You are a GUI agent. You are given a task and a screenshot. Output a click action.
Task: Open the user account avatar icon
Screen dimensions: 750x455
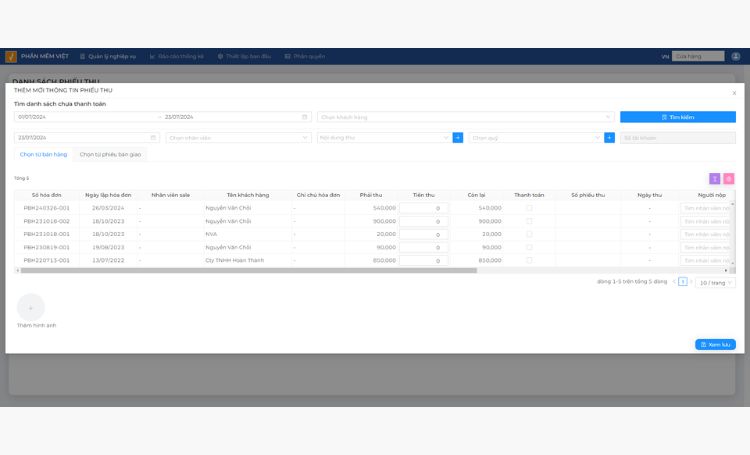coord(736,56)
